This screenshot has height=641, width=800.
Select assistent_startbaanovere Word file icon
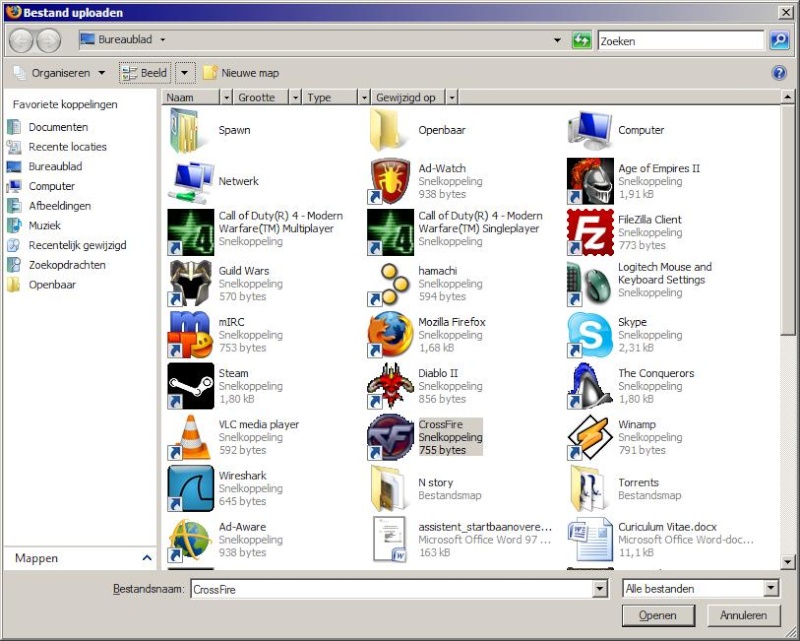391,539
